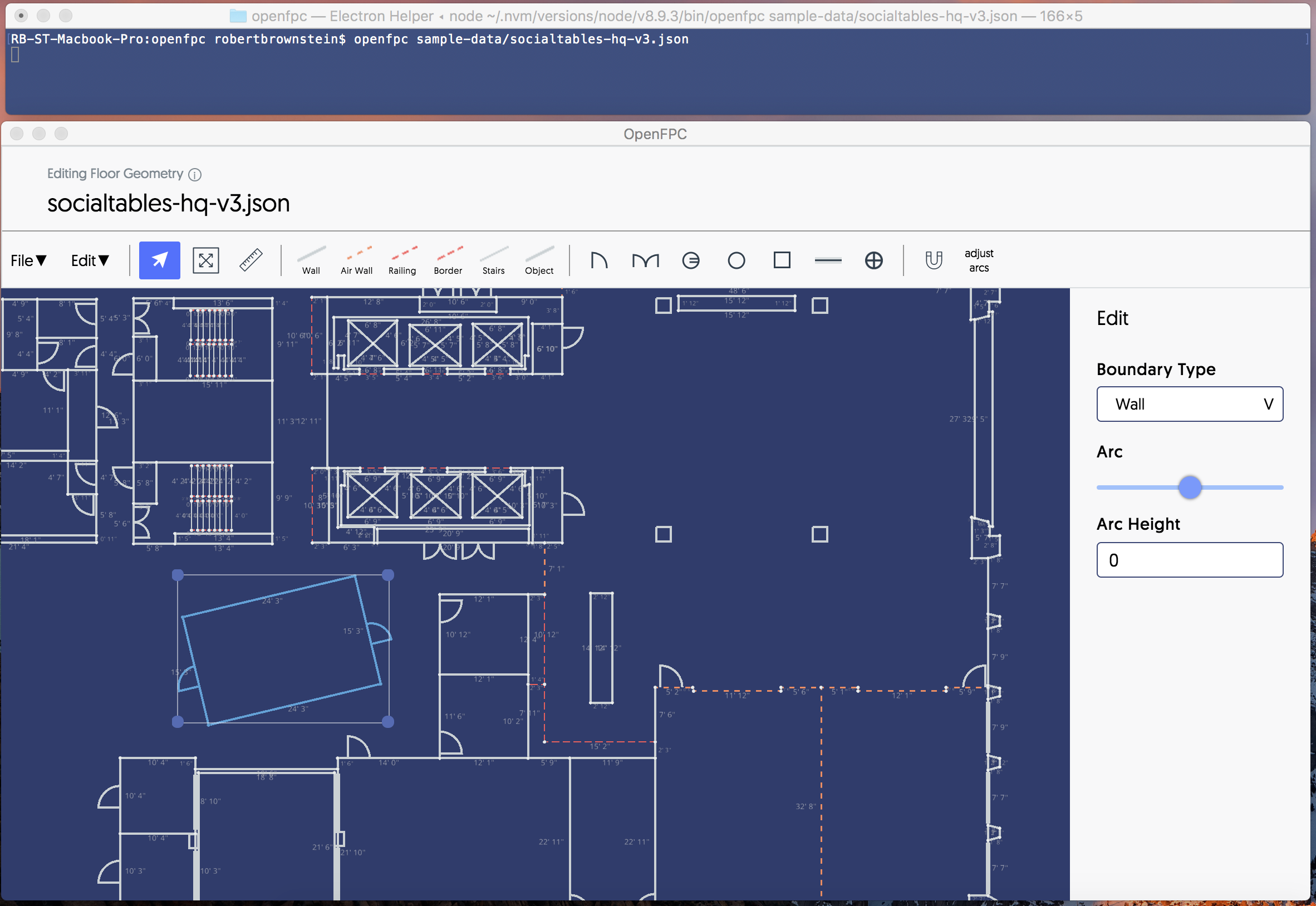Screen dimensions: 1316x906
Task: Click top-right handle of selected room
Action: (x=388, y=575)
